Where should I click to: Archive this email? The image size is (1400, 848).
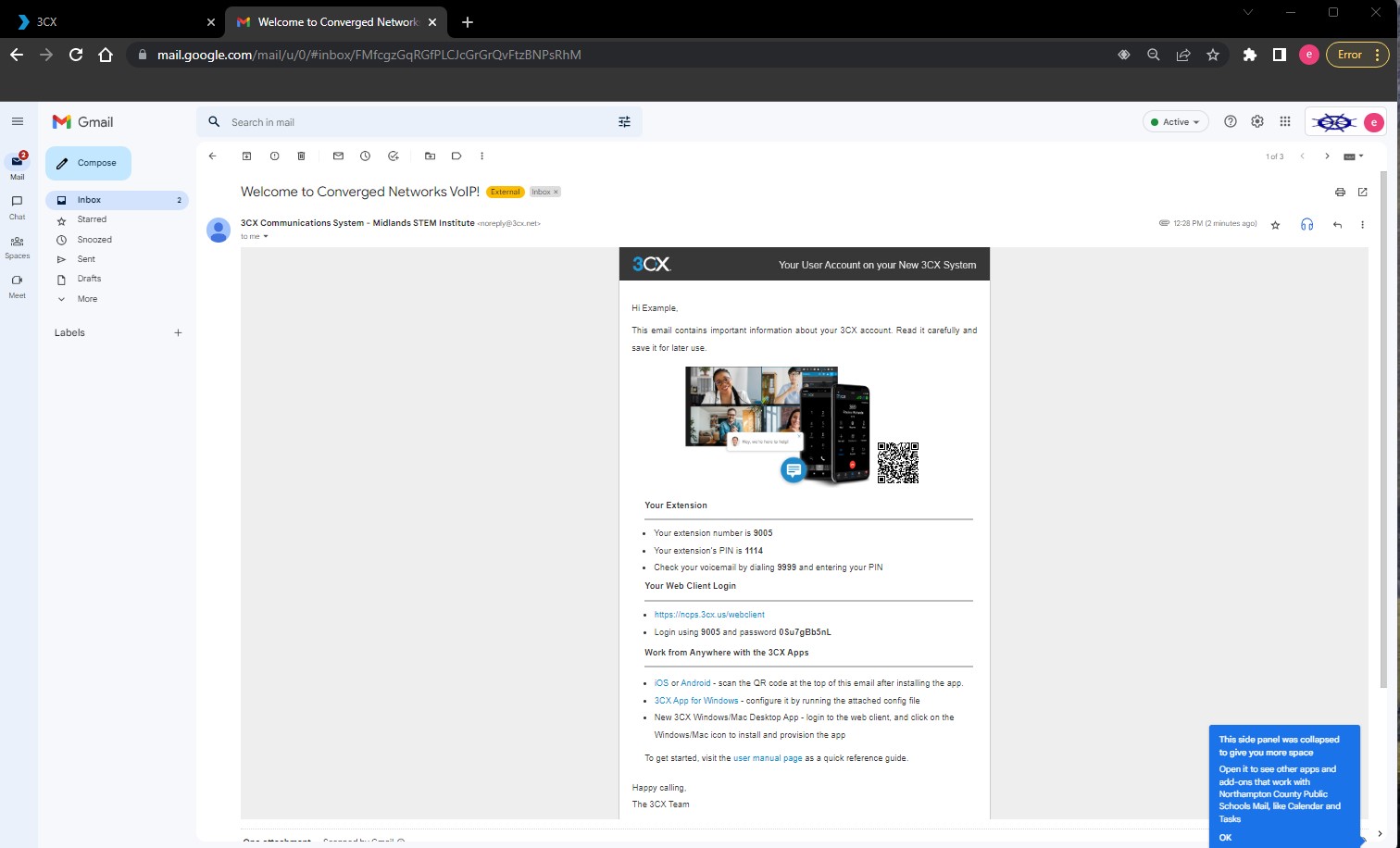[246, 156]
